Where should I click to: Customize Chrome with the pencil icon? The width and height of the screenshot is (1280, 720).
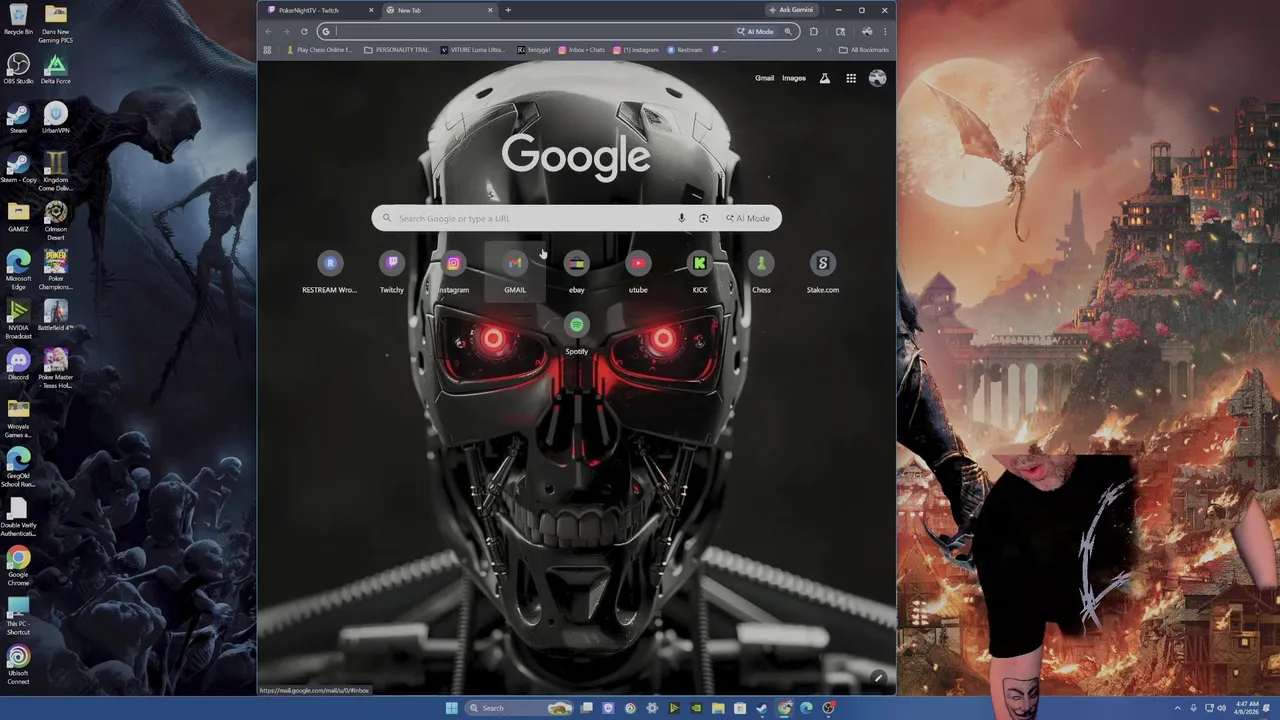[878, 678]
